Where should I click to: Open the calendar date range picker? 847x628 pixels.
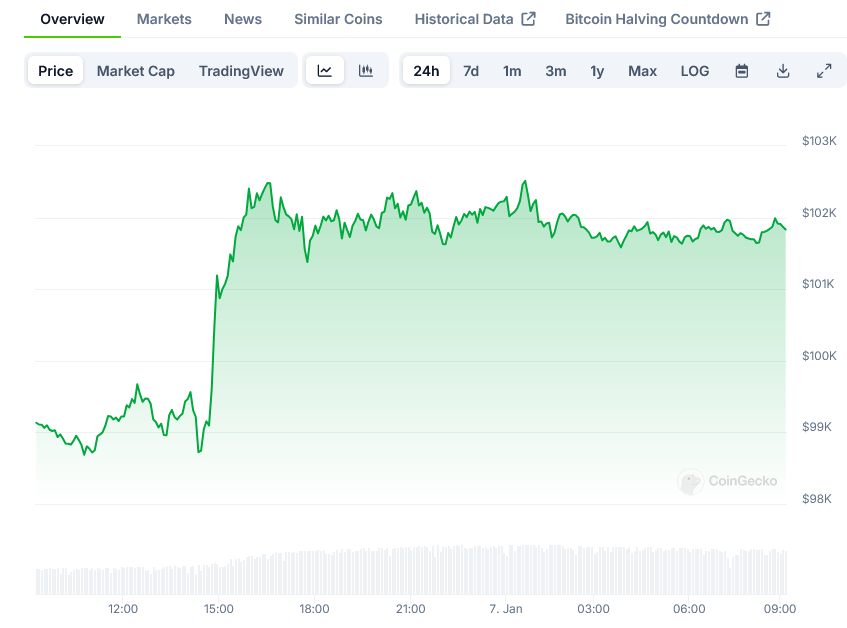point(742,71)
